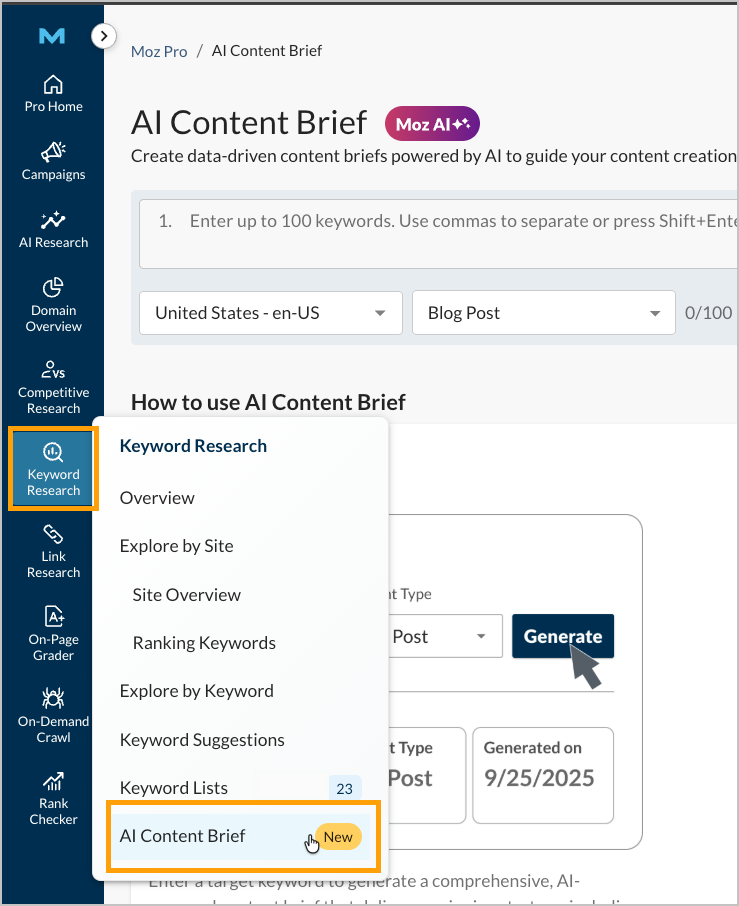Click the 0/100 keyword counter
Screen dimensions: 739x906
coord(708,313)
